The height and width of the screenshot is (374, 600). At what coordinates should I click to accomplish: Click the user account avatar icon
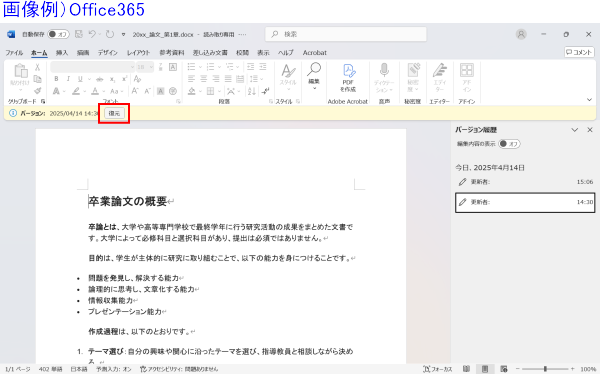(521, 34)
